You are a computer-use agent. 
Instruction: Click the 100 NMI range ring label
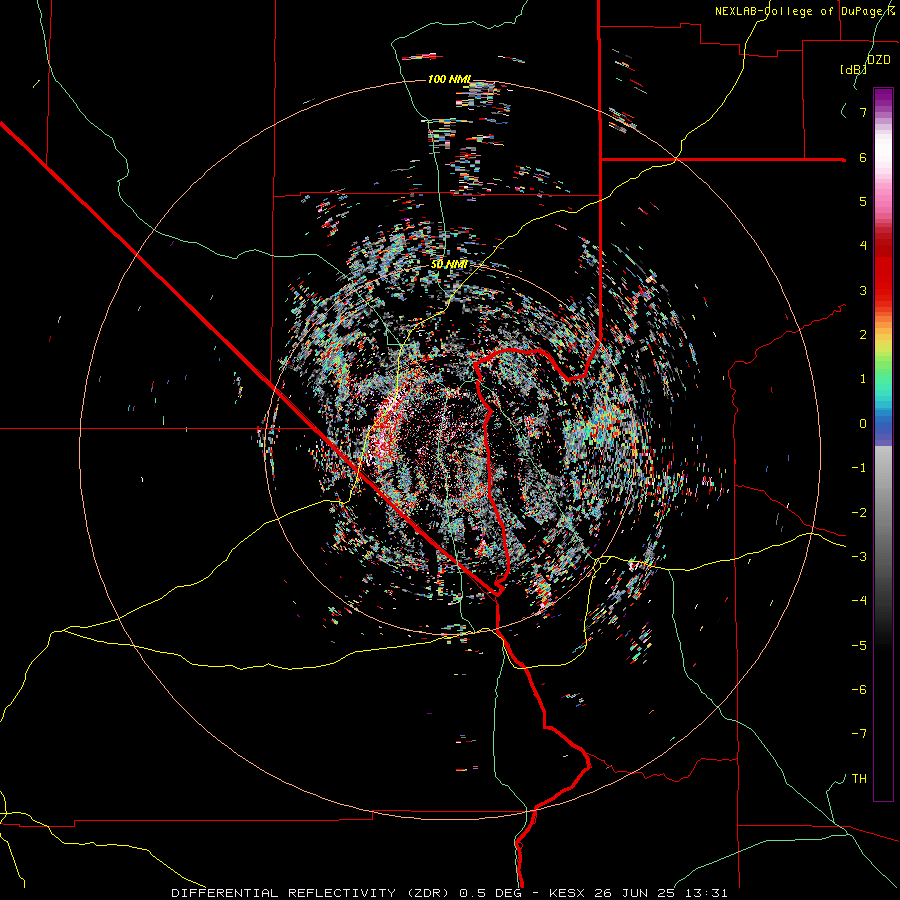click(449, 79)
